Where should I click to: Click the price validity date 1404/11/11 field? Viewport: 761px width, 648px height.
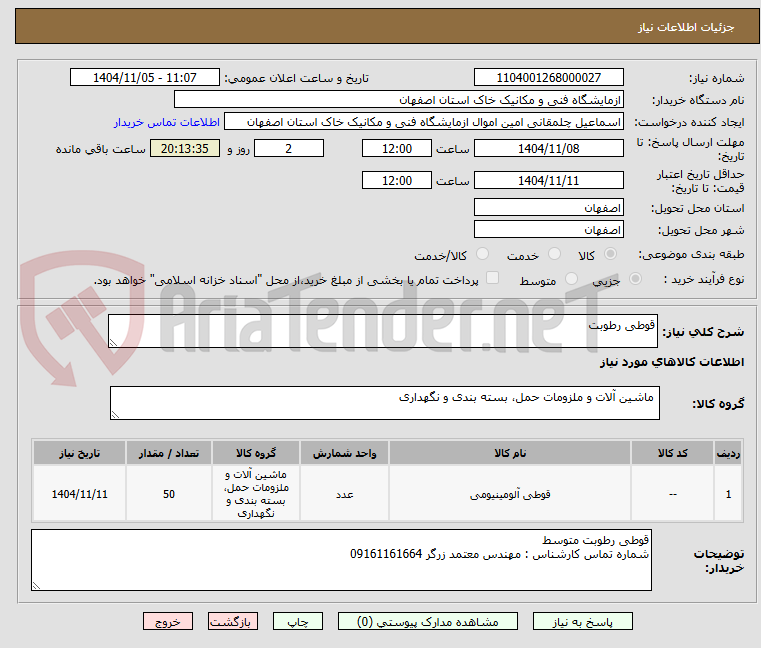[x=548, y=181]
